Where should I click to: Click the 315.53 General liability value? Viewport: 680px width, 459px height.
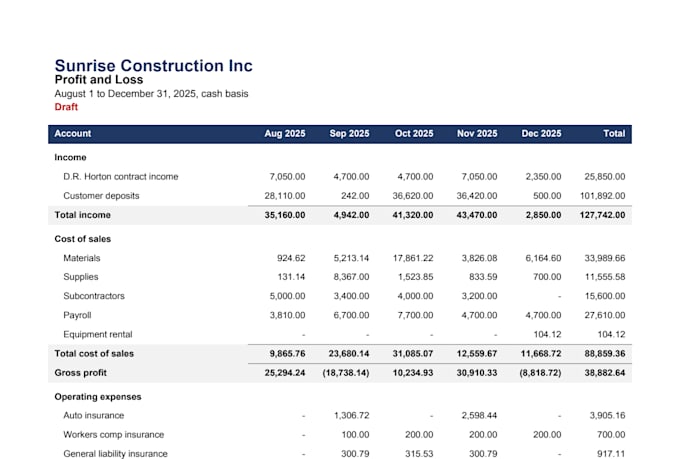click(419, 454)
